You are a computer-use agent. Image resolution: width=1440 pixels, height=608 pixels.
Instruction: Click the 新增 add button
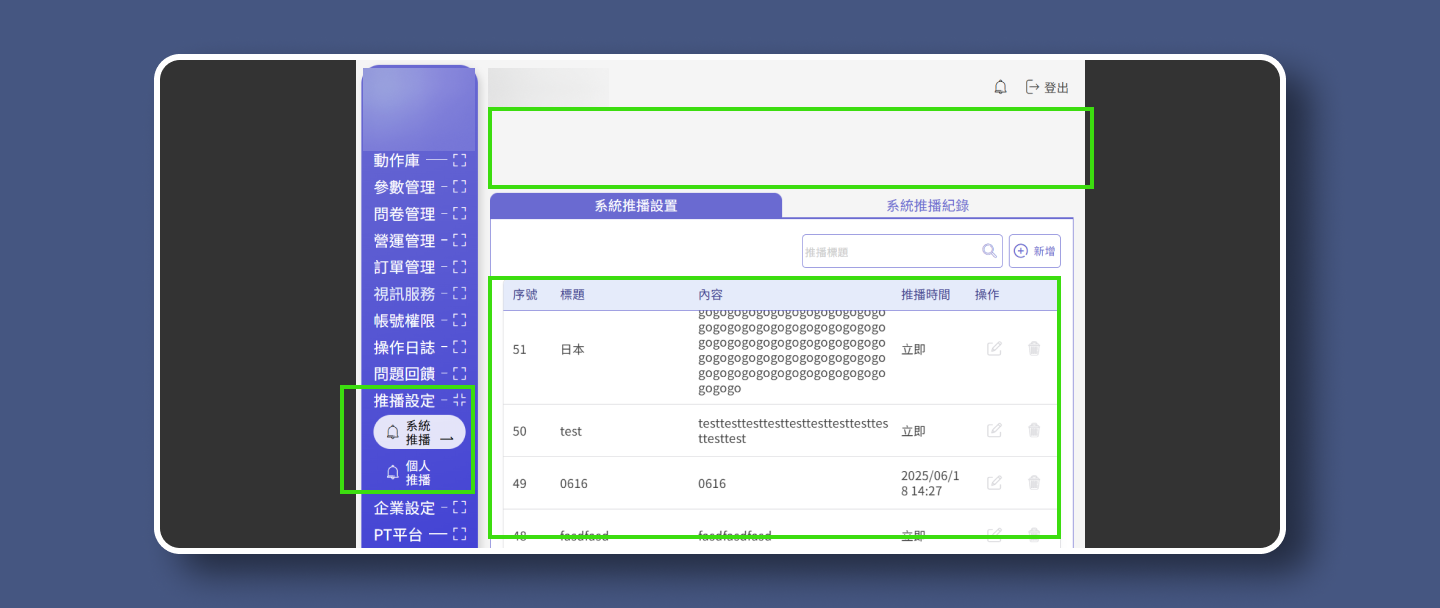click(x=1035, y=251)
